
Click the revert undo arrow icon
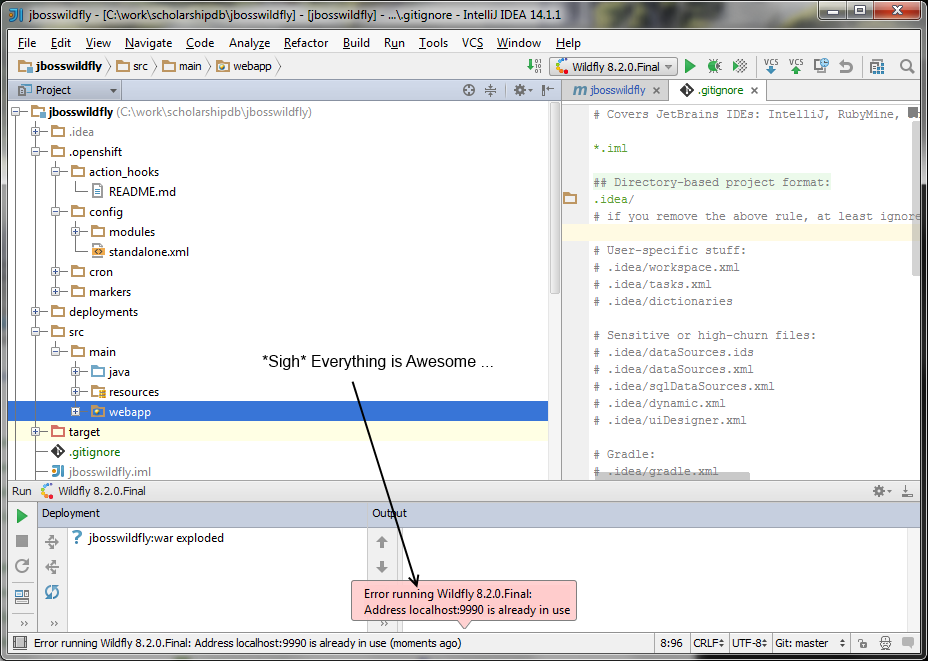[846, 66]
